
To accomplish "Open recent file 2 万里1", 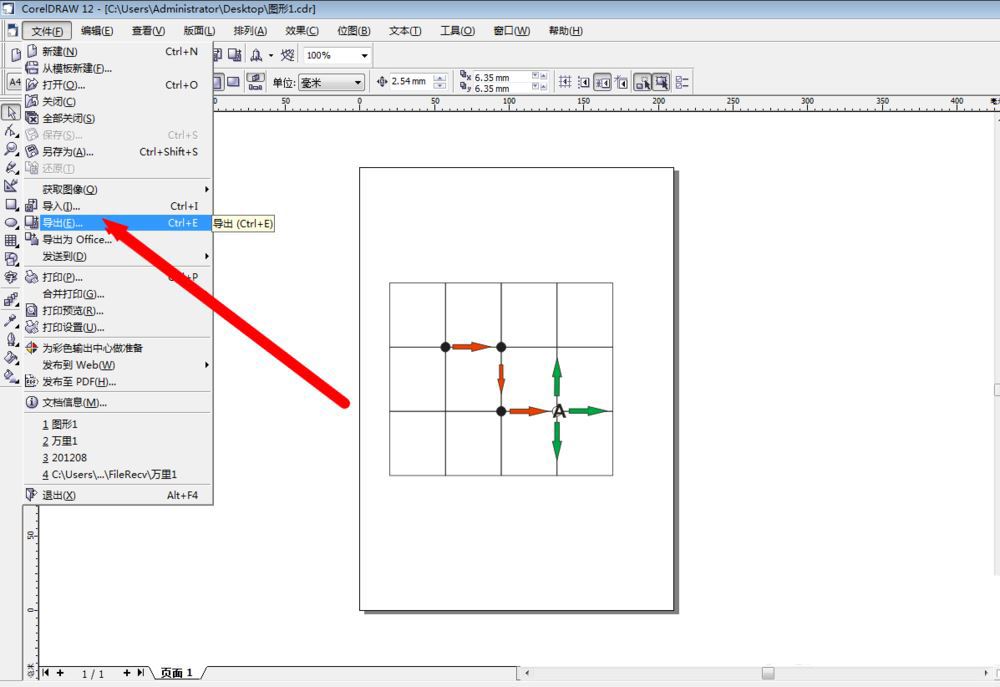I will tap(59, 441).
